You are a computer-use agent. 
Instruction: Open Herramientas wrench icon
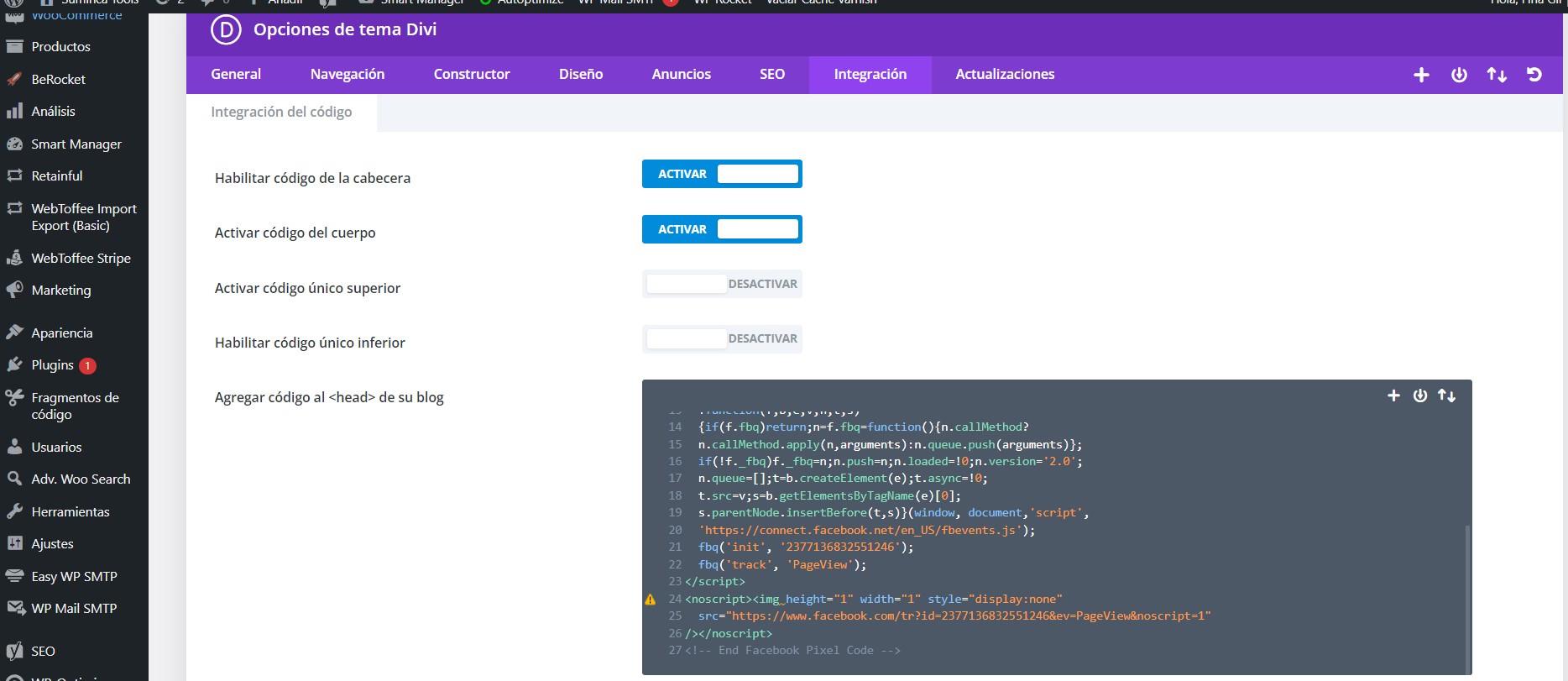coord(14,511)
